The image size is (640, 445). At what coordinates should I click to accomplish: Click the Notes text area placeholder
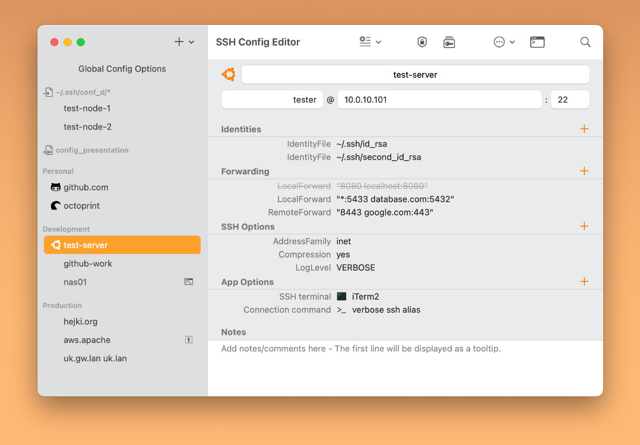click(x=361, y=349)
